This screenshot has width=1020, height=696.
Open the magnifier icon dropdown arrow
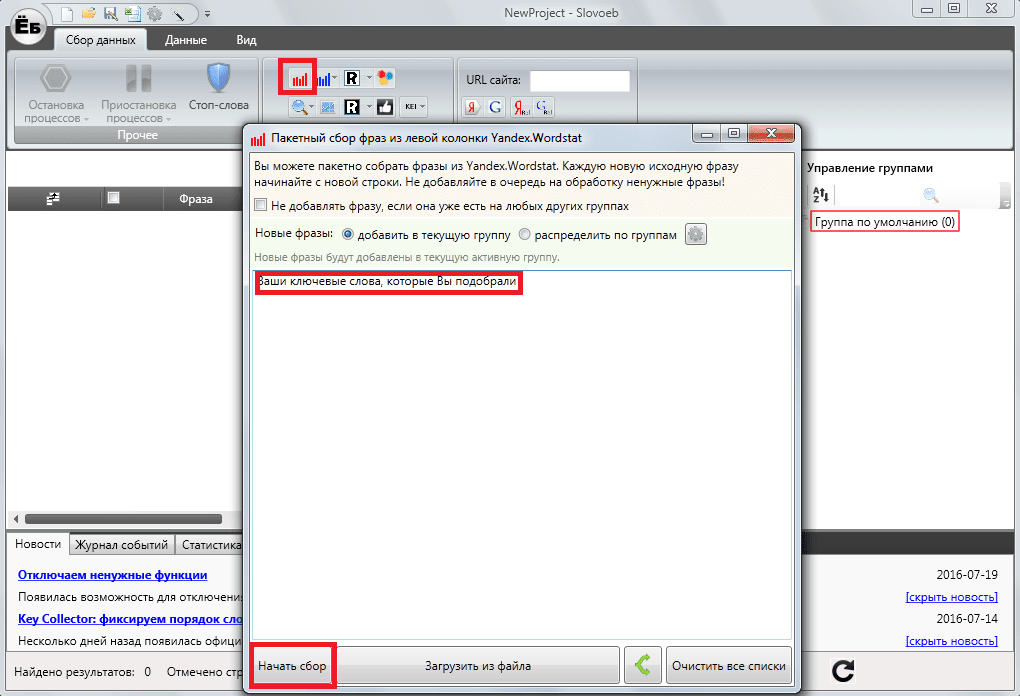pyautogui.click(x=312, y=107)
